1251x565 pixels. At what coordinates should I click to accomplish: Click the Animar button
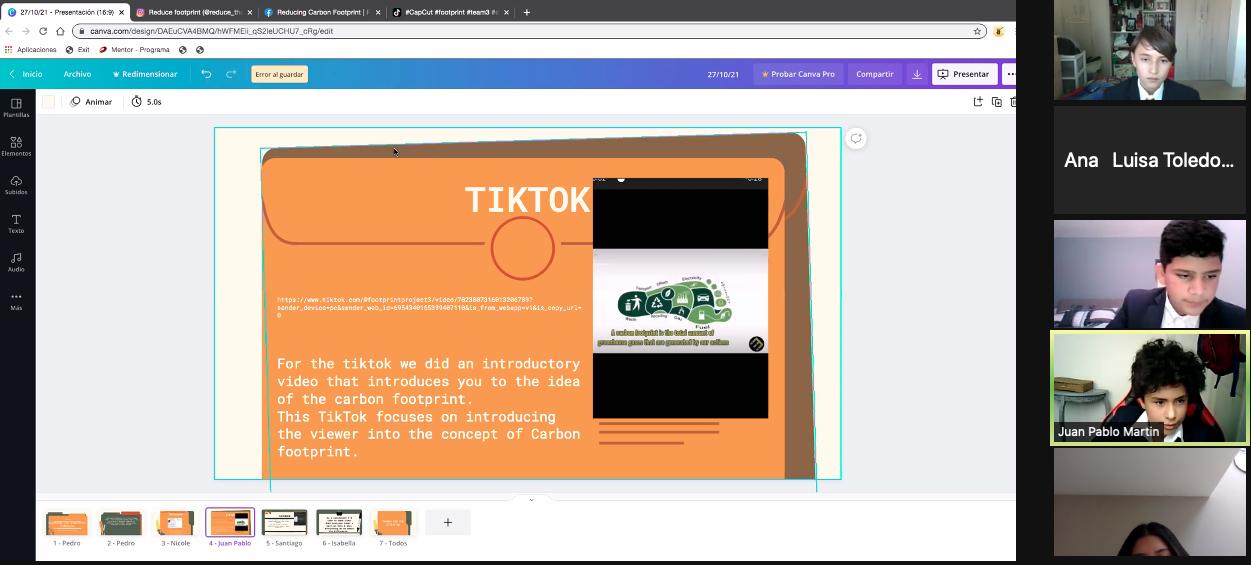click(91, 102)
